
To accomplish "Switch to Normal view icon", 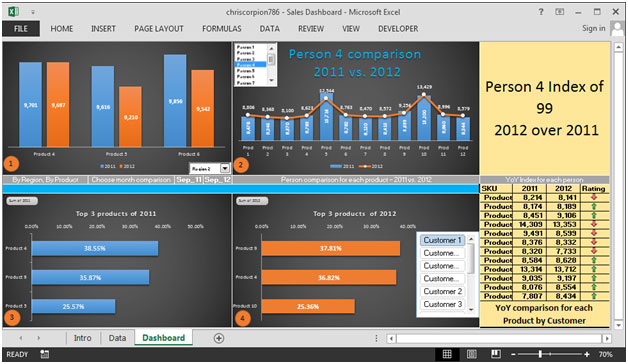I will [447, 354].
